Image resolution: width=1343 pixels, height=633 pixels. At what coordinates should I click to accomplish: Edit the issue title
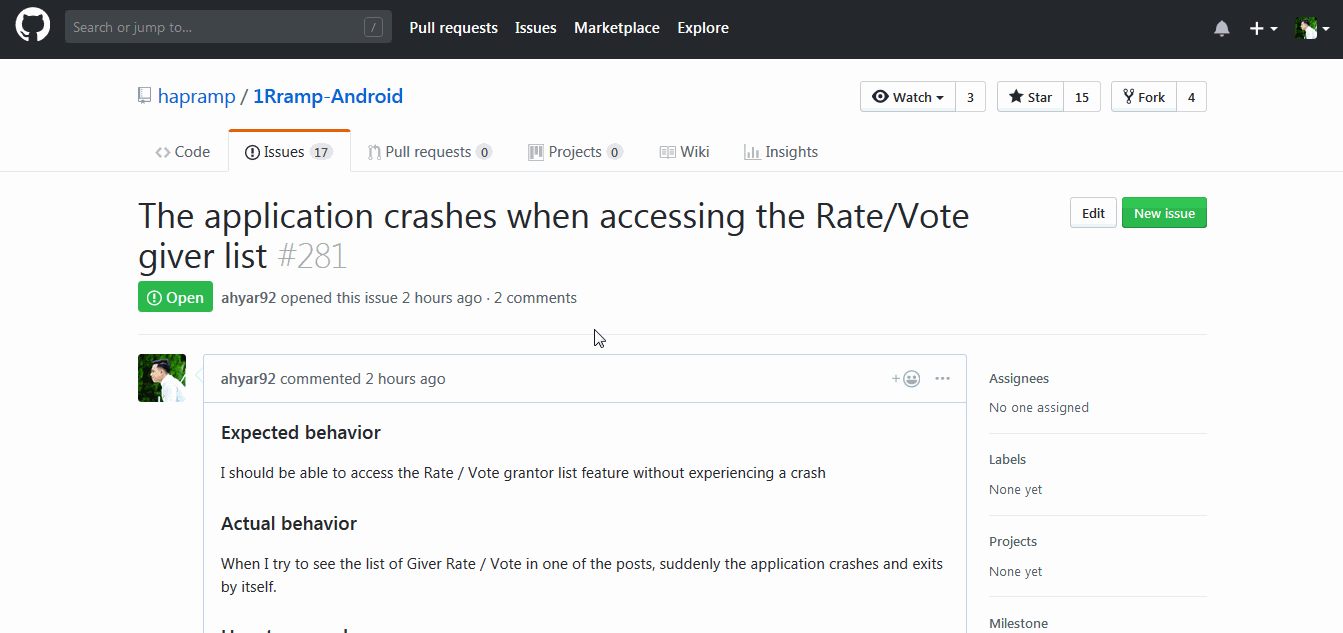(x=1093, y=213)
